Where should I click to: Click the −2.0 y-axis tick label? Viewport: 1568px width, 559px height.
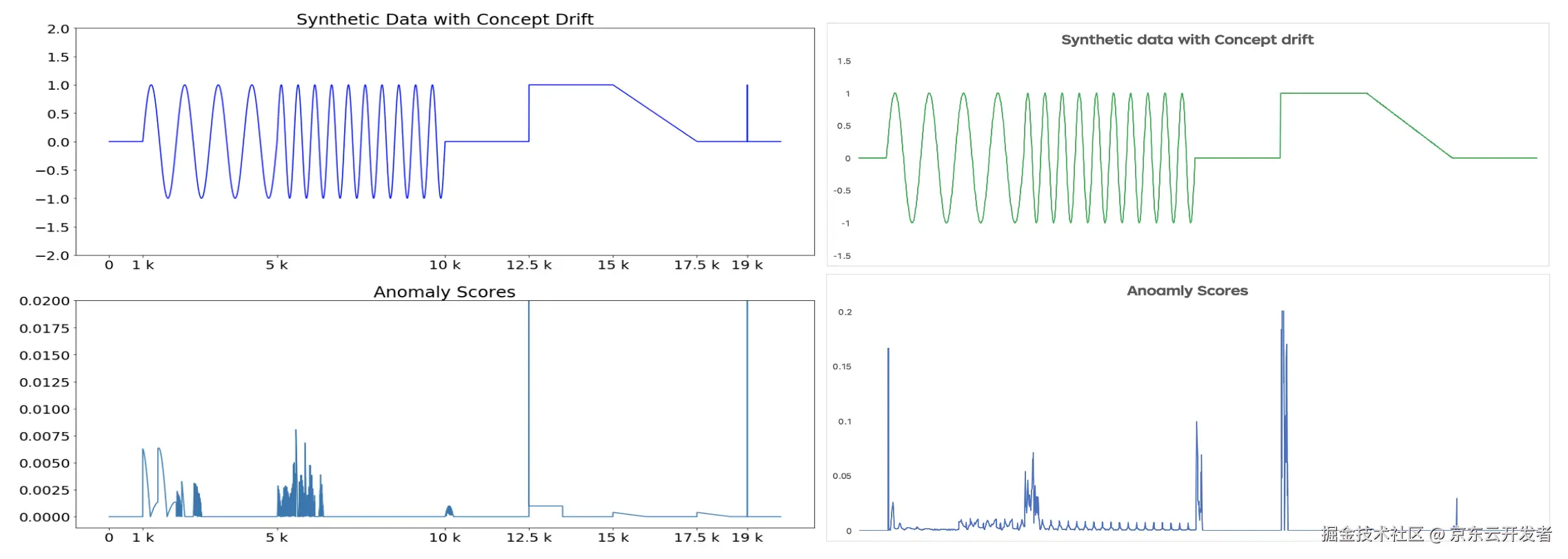(53, 255)
